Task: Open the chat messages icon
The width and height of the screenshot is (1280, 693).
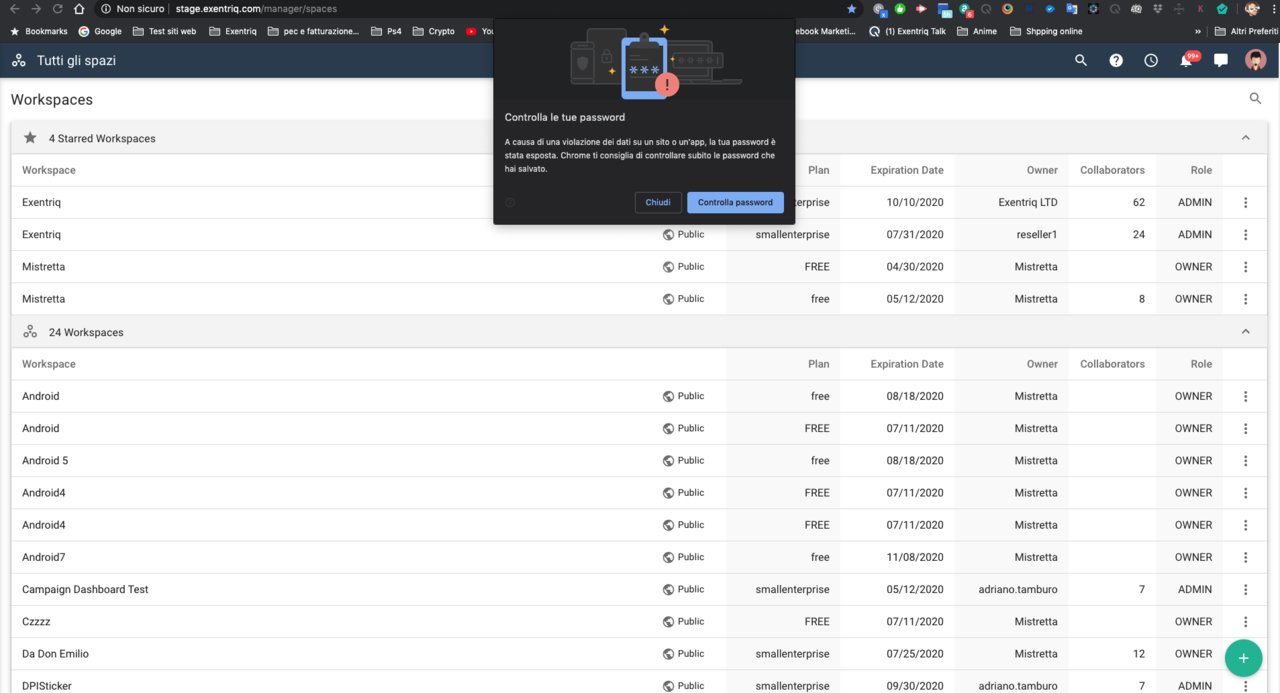Action: (1220, 61)
